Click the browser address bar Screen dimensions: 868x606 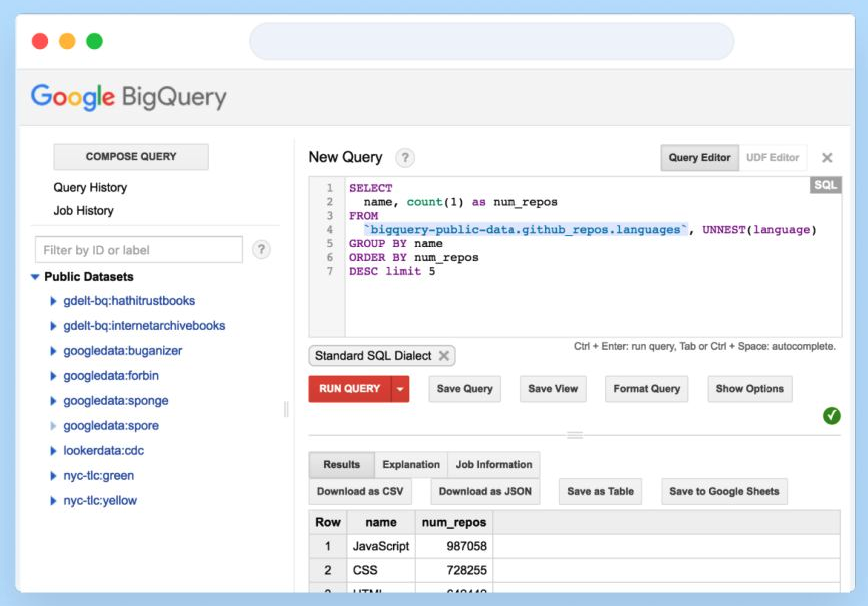click(x=492, y=41)
